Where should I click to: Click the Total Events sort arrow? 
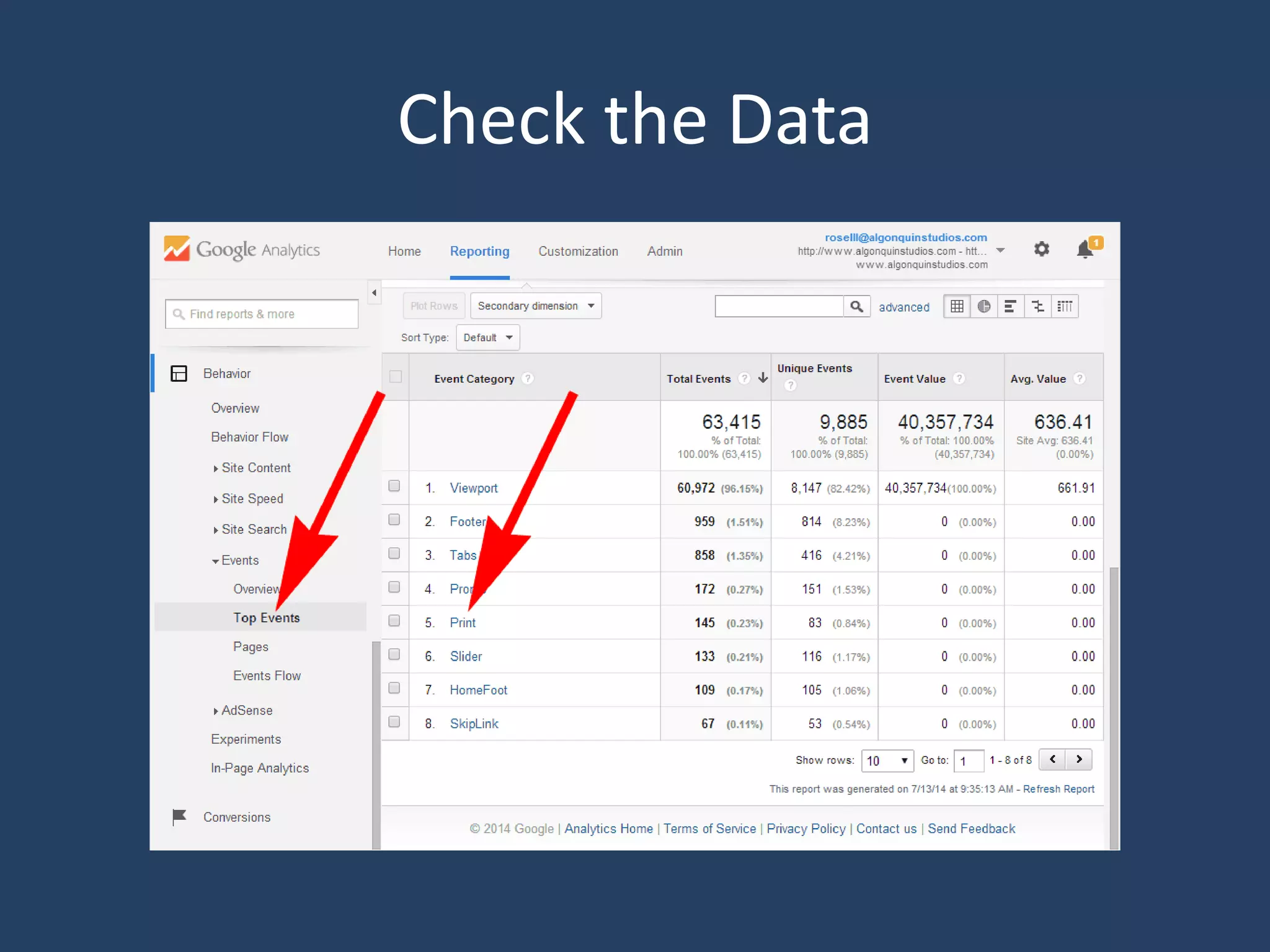click(x=763, y=377)
